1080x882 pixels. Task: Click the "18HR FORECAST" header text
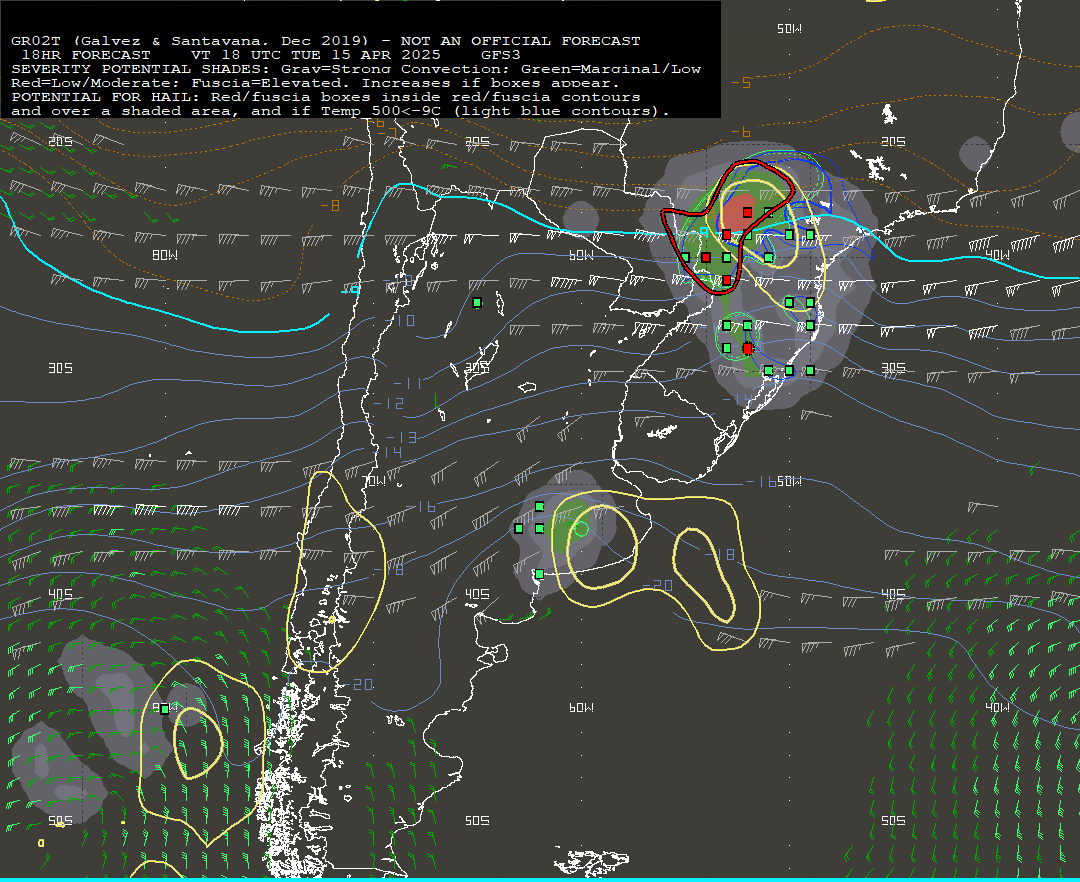pyautogui.click(x=86, y=55)
